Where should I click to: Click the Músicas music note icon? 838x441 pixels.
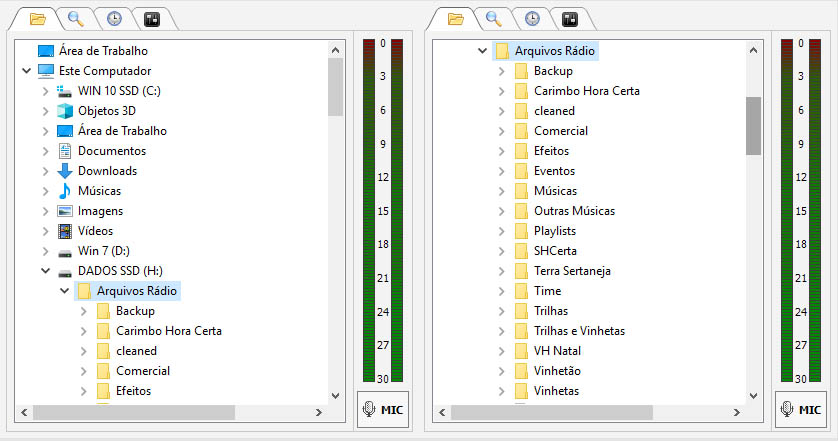[x=65, y=191]
